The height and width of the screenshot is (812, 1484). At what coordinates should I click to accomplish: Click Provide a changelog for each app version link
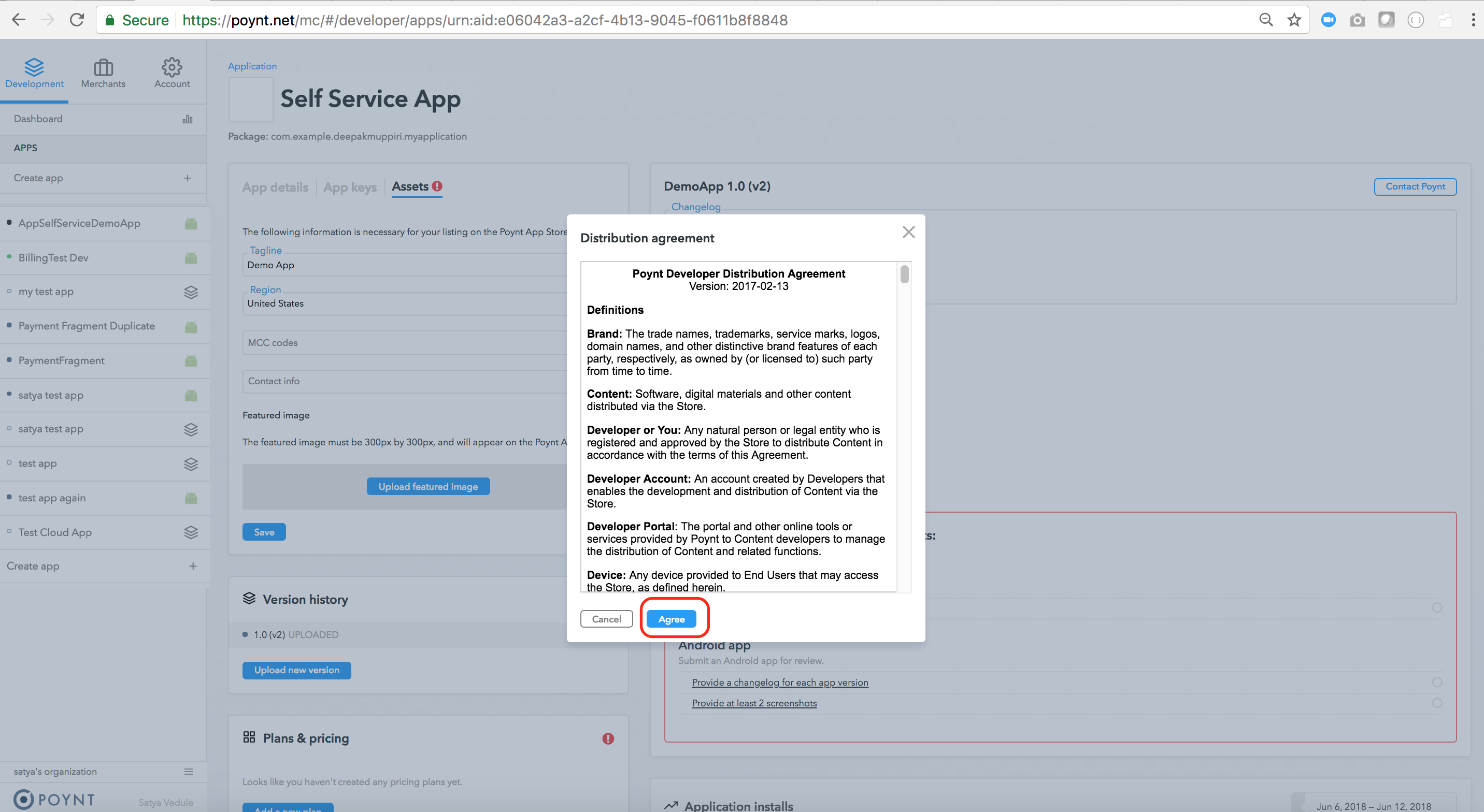[x=780, y=682]
